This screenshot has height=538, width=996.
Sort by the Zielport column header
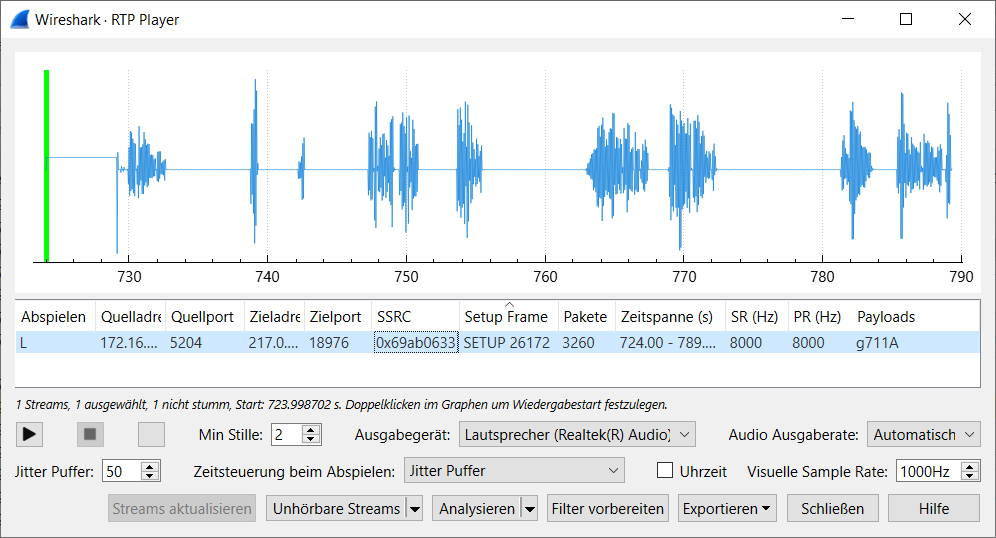(337, 316)
